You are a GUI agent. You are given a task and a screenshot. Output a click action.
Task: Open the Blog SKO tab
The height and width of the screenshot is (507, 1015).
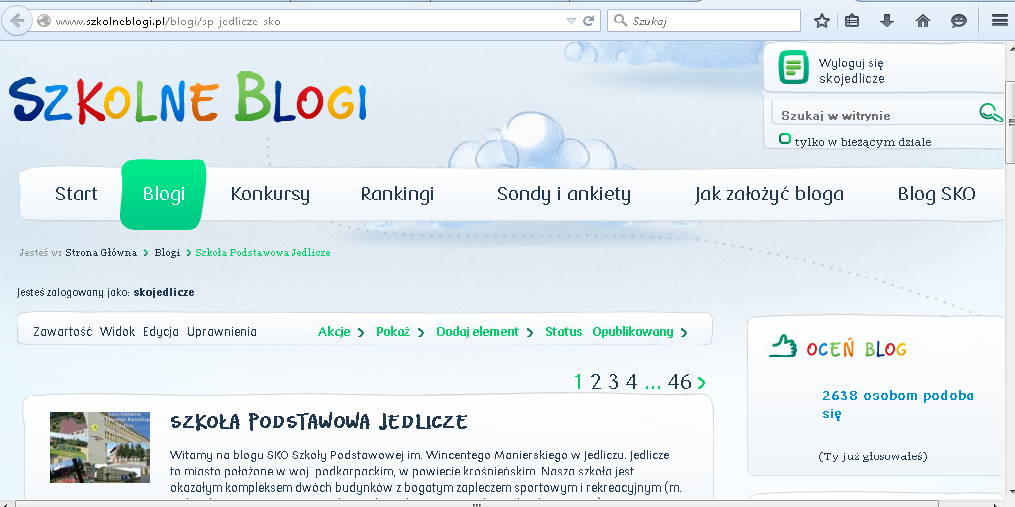pyautogui.click(x=936, y=194)
